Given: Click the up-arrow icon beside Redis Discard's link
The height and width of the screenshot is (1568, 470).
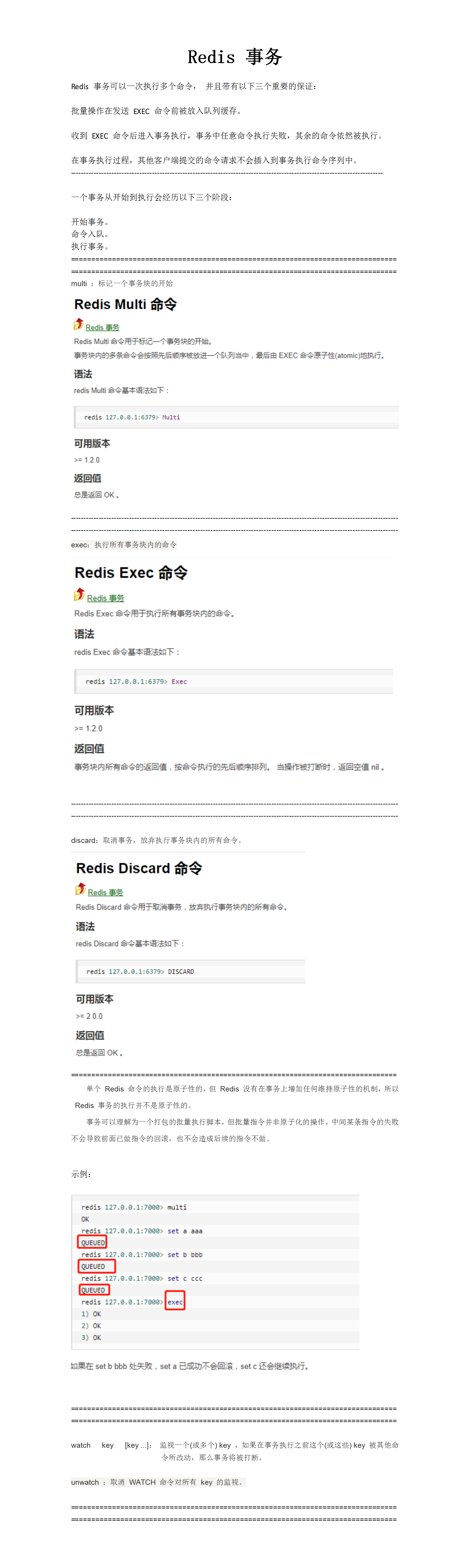Looking at the screenshot, I should 80,889.
